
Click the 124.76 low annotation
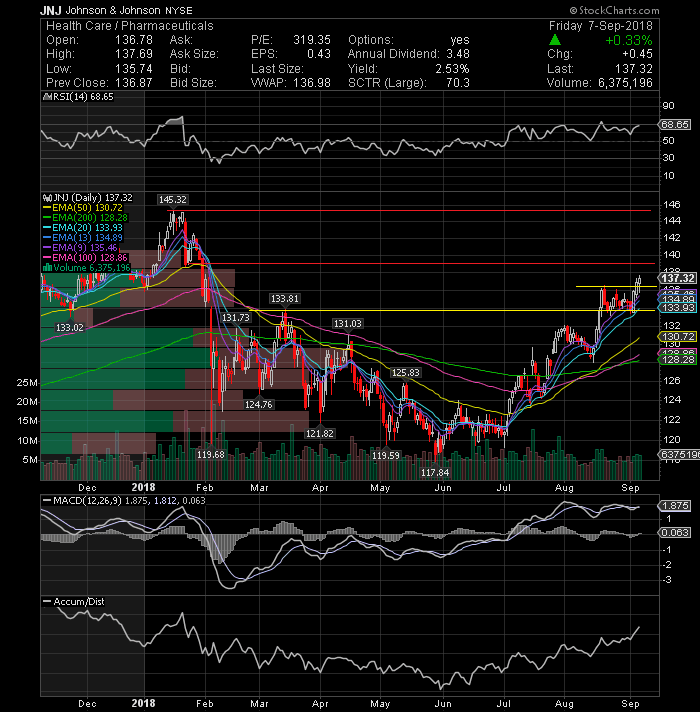click(258, 405)
